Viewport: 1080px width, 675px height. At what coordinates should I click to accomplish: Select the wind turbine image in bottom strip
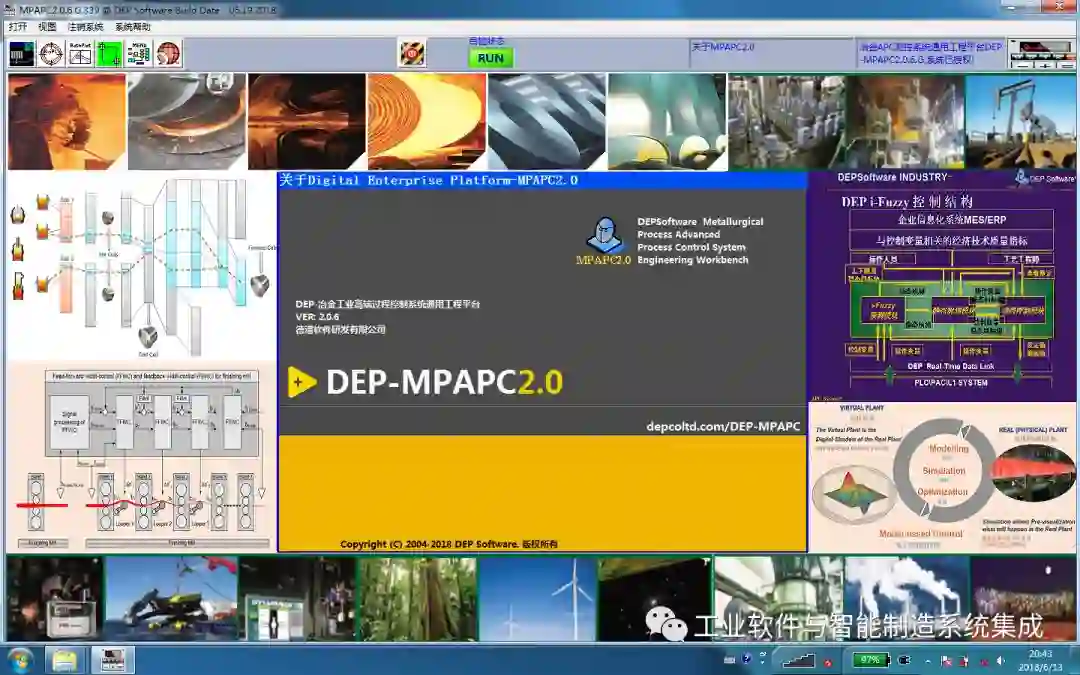(x=538, y=598)
